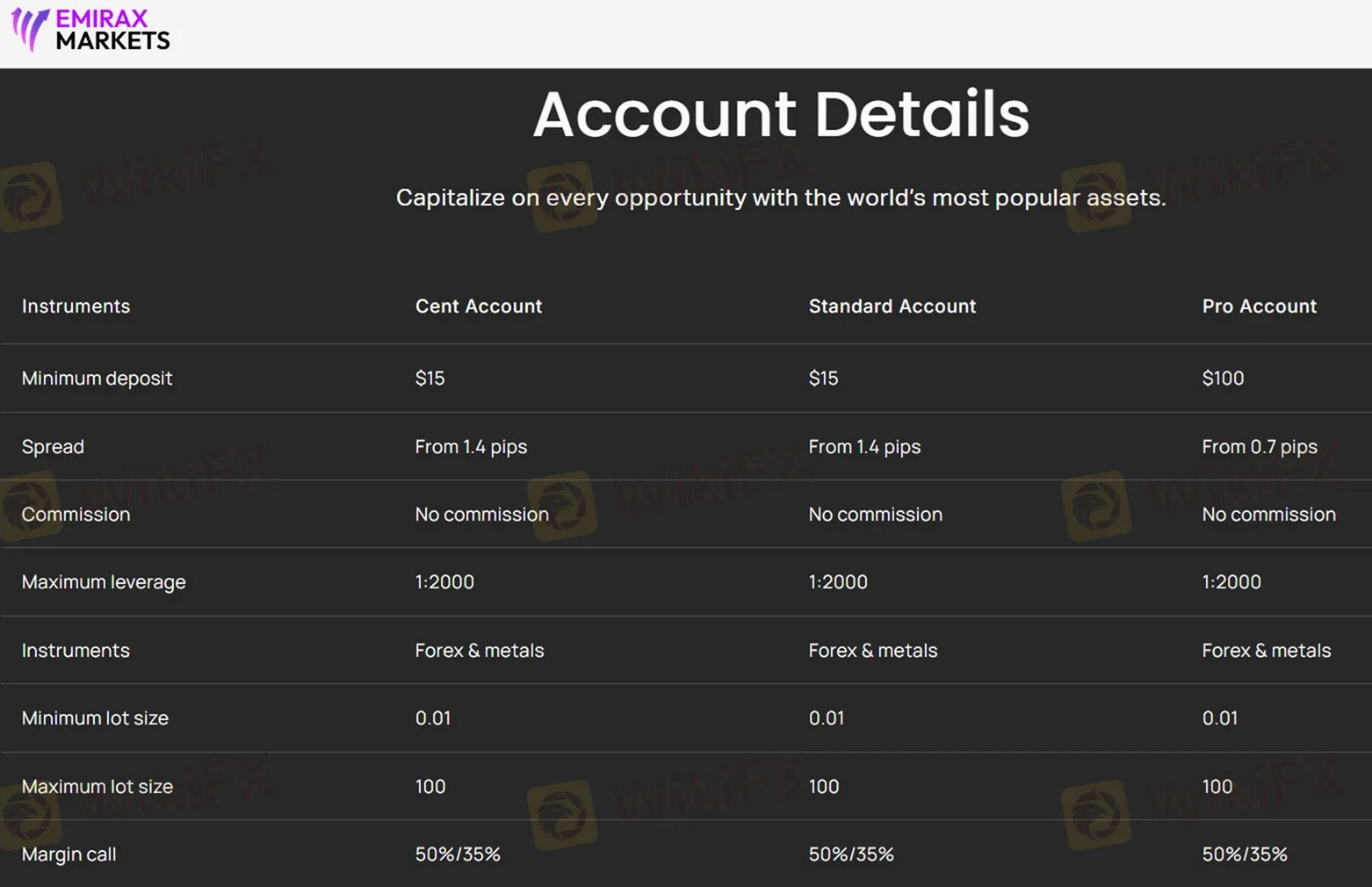This screenshot has height=887, width=1372.
Task: Click the Standard Account 1:2000 leverage value
Action: 838,582
